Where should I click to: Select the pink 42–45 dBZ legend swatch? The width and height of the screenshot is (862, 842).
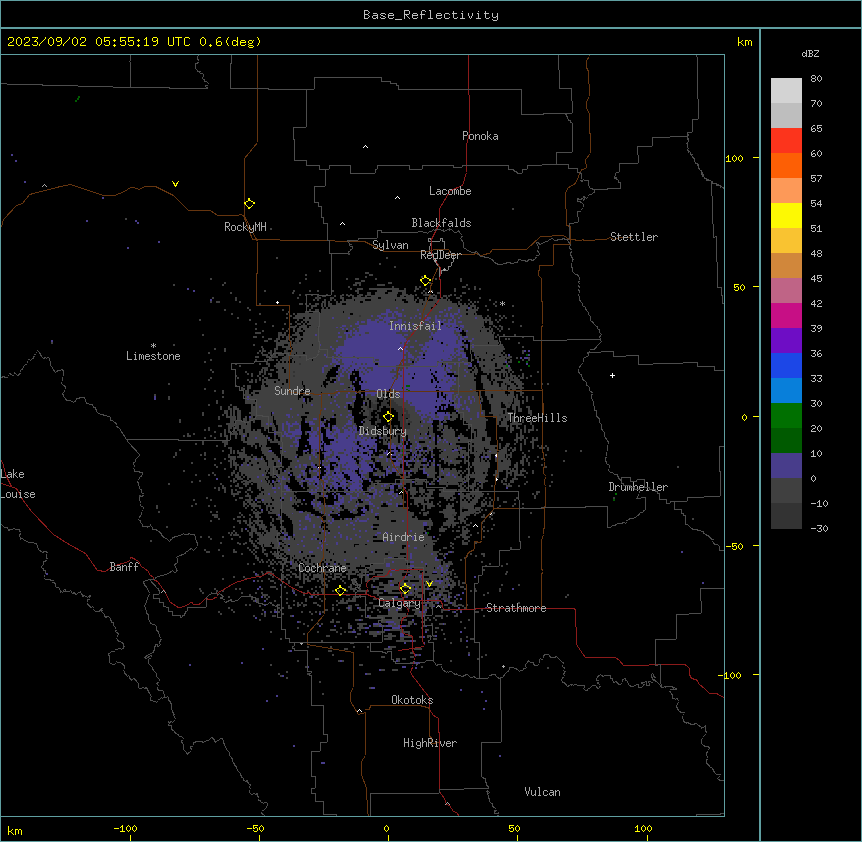pyautogui.click(x=786, y=291)
